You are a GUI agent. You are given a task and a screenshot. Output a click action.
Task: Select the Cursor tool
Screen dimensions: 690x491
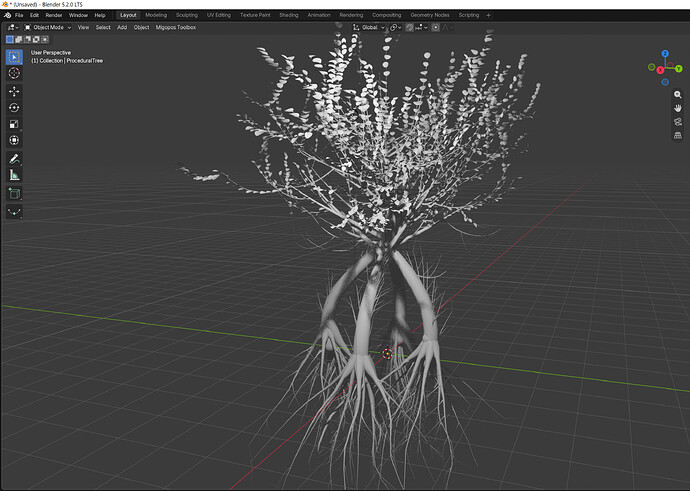[x=14, y=73]
